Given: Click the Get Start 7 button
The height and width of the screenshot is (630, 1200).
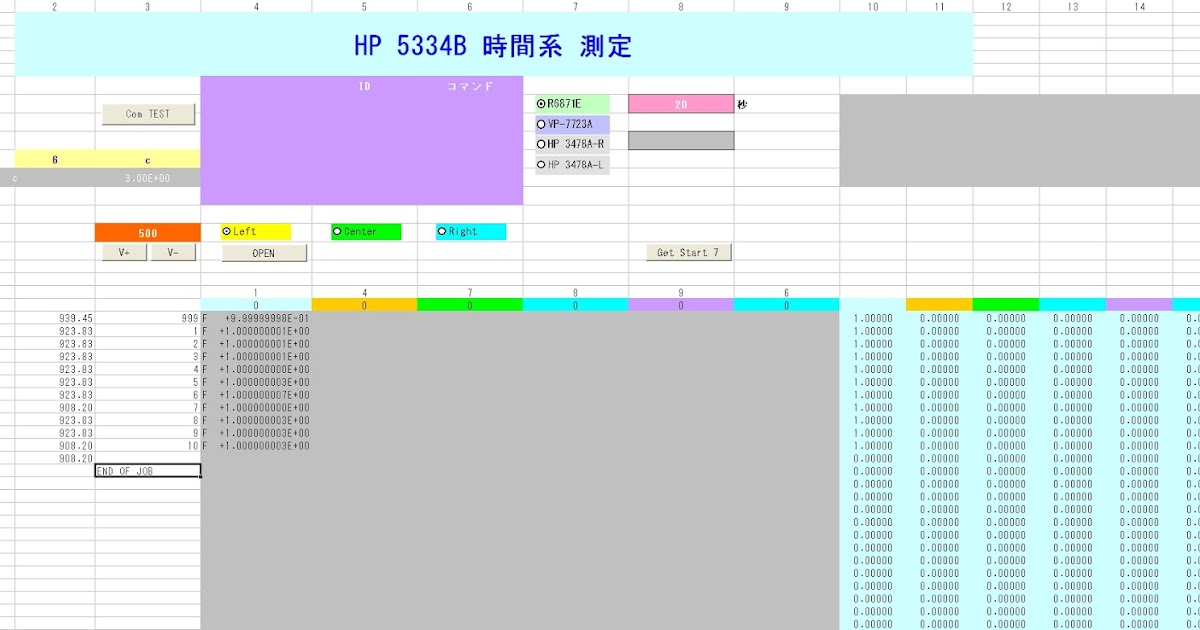Looking at the screenshot, I should pyautogui.click(x=688, y=252).
